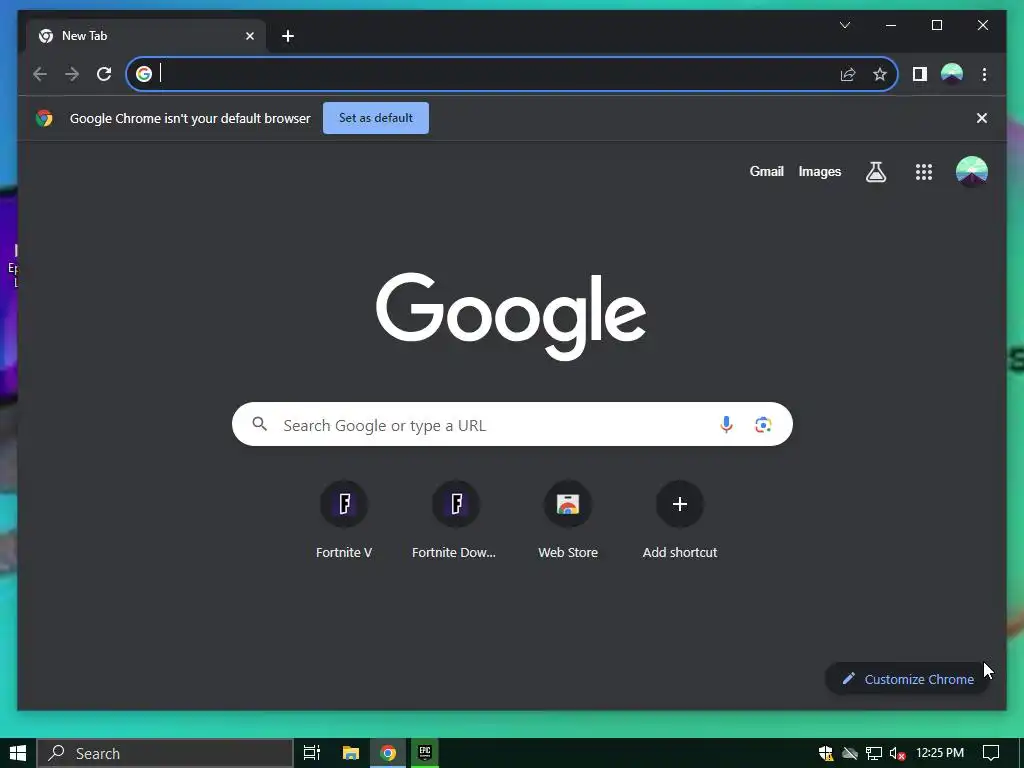Open the Windows Start menu
The height and width of the screenshot is (768, 1024).
coord(18,753)
